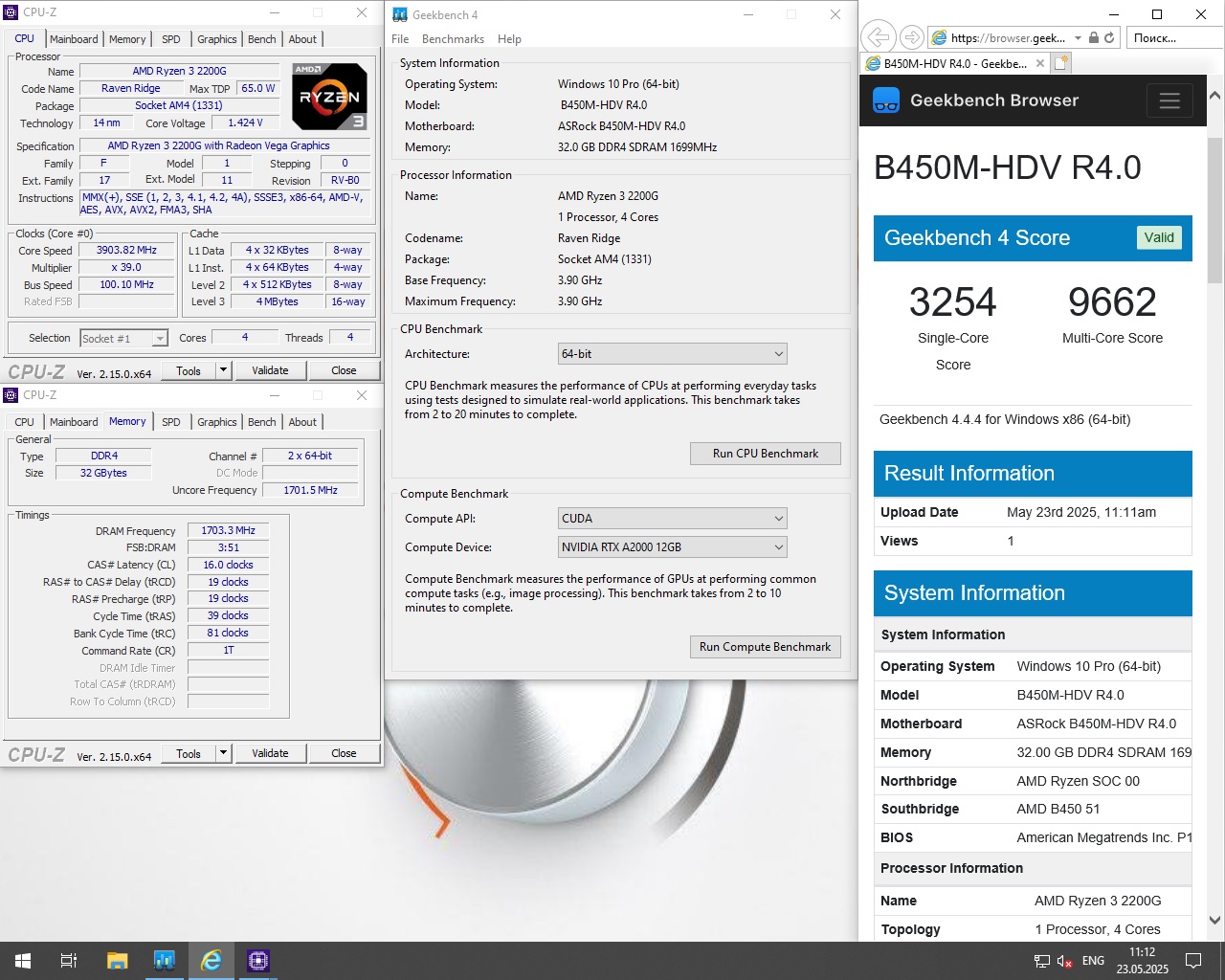Click the AMD Ryzen 3 logo

tap(328, 96)
